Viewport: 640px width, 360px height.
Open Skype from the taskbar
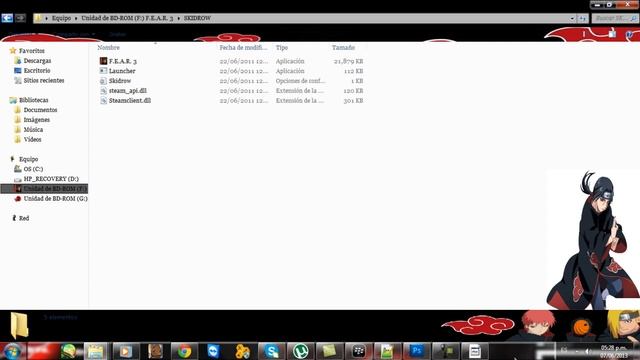pyautogui.click(x=271, y=351)
